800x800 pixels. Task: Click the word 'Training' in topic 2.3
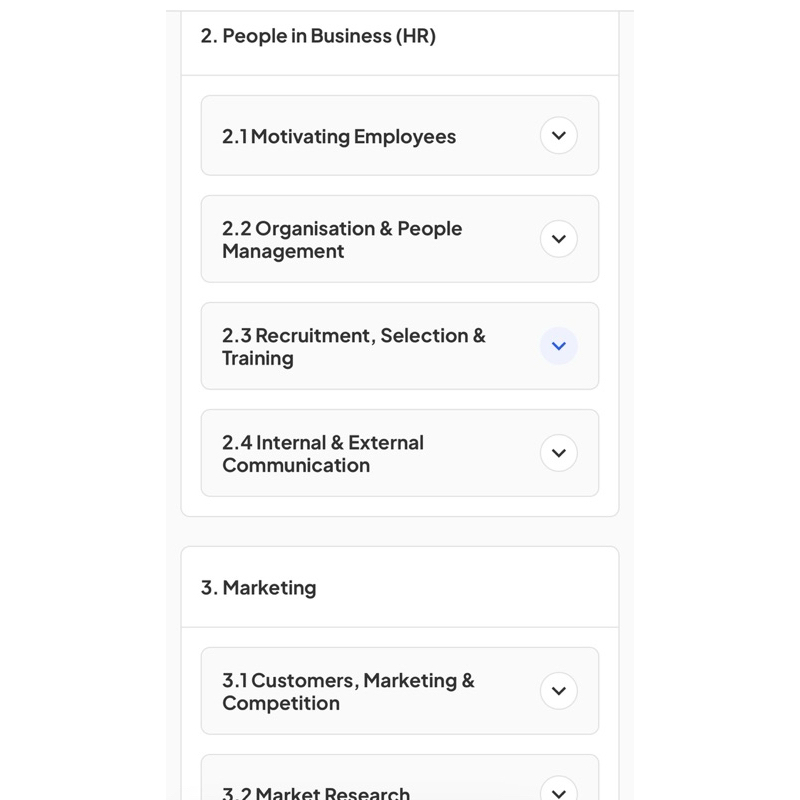pyautogui.click(x=258, y=359)
